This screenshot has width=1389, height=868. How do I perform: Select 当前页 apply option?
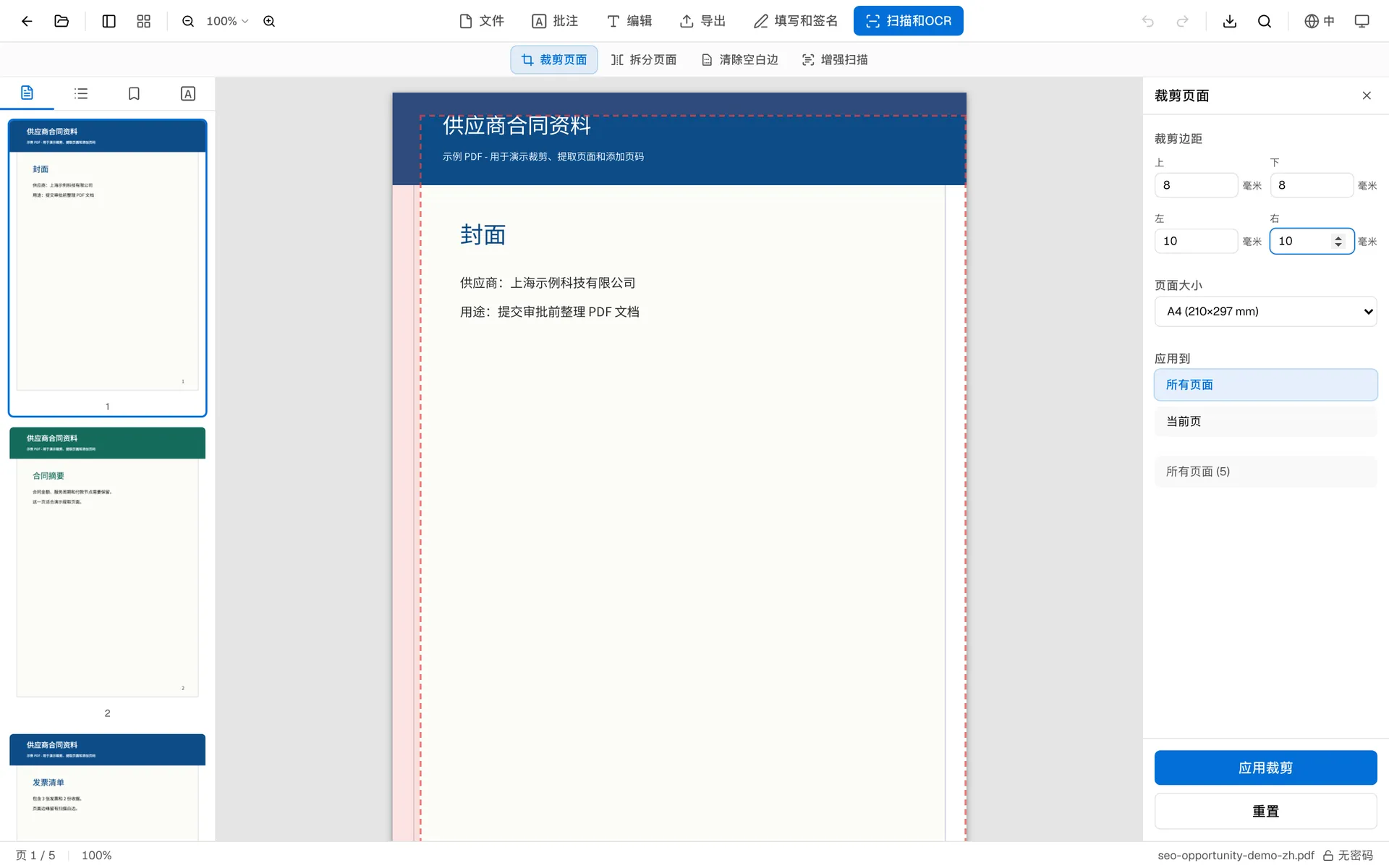click(1265, 421)
